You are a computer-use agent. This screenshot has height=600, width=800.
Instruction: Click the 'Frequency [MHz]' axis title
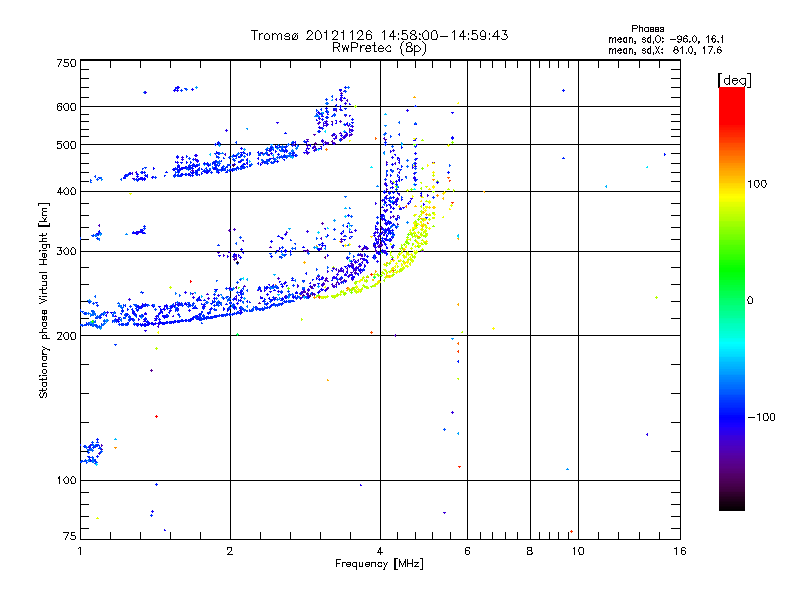point(379,564)
